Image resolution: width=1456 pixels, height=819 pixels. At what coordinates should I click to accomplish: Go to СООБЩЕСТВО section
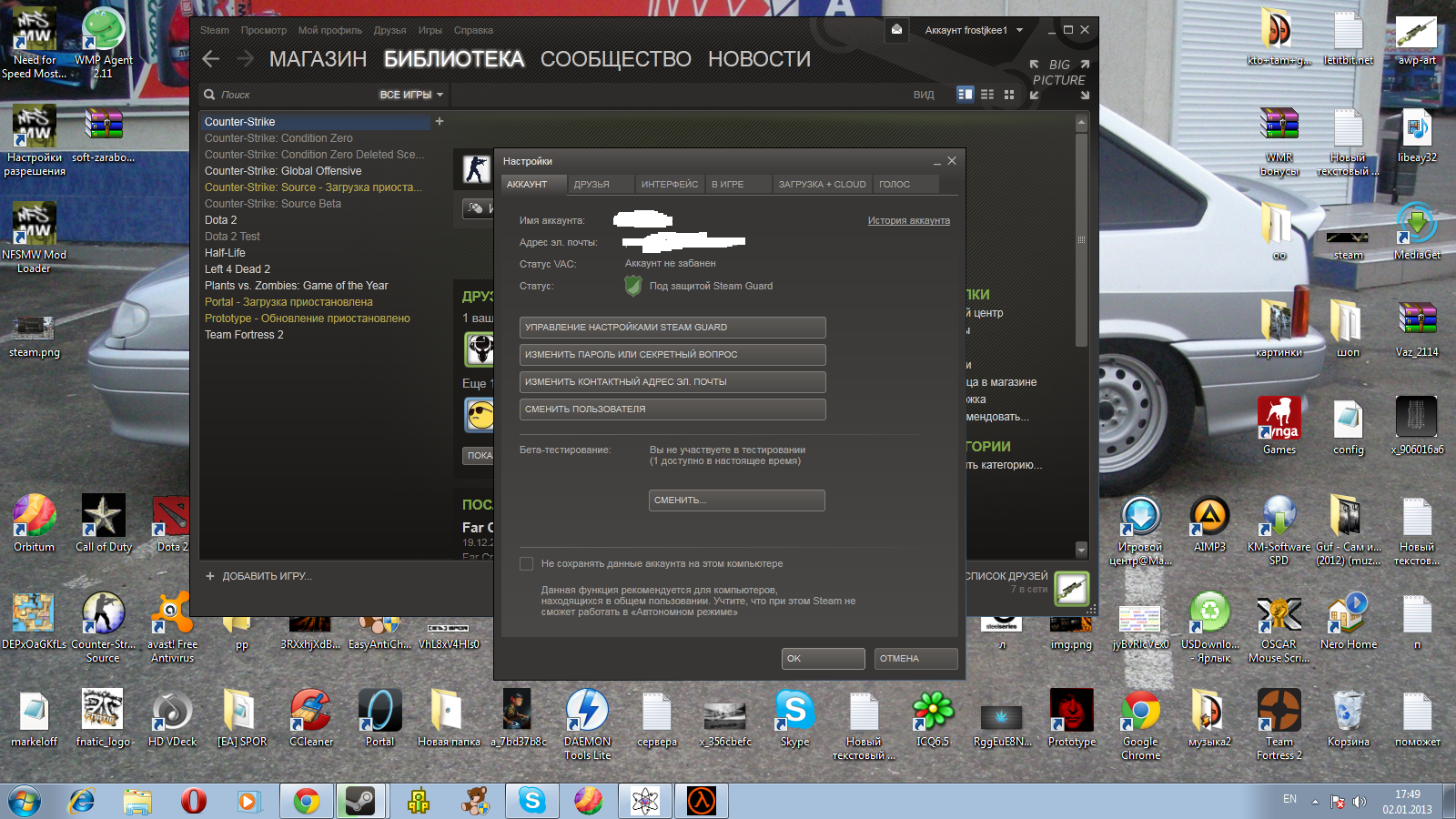click(x=616, y=59)
